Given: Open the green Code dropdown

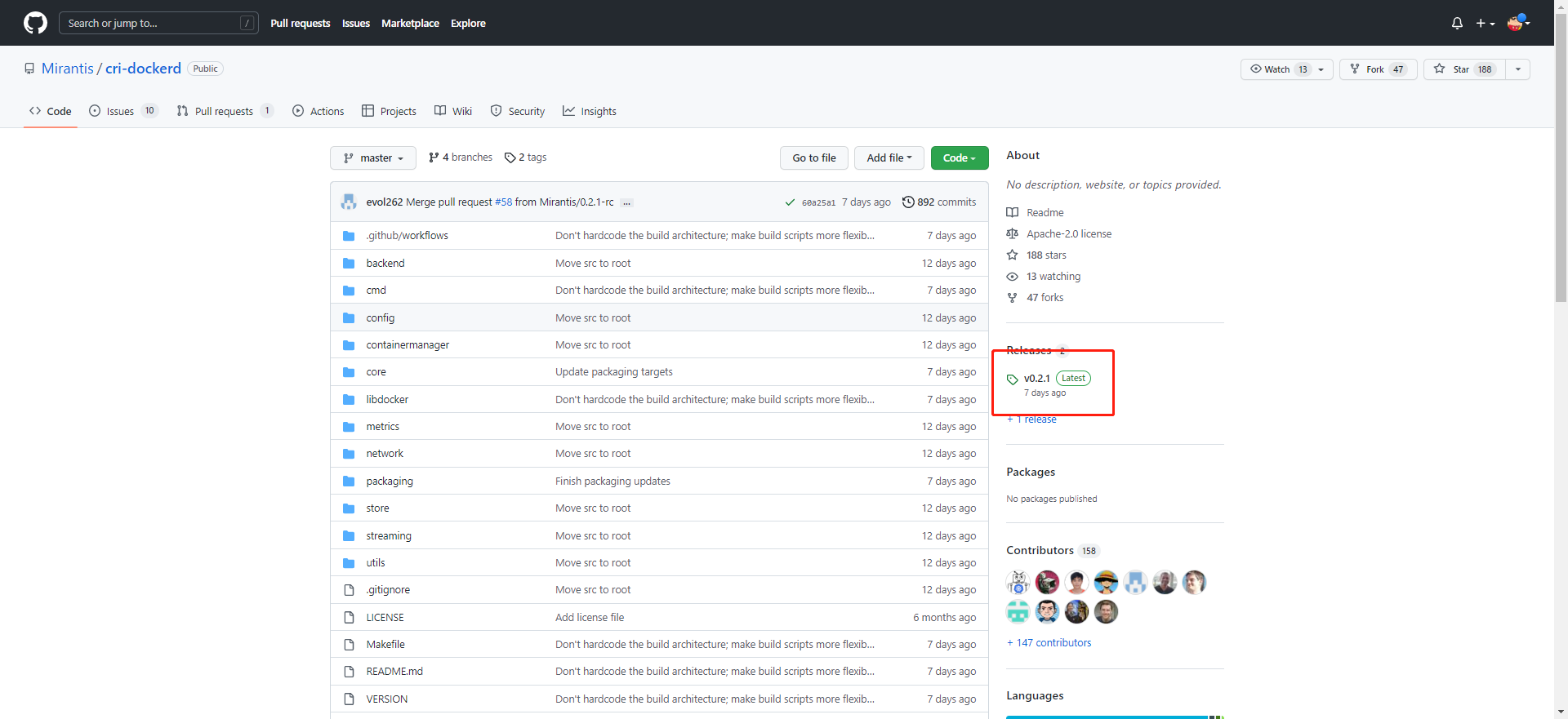Looking at the screenshot, I should 960,158.
